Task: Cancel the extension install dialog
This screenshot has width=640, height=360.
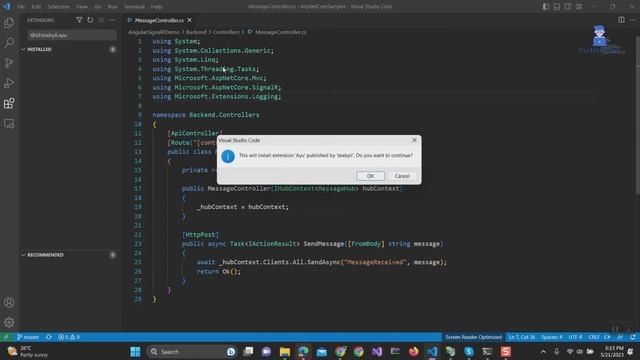Action: 402,176
